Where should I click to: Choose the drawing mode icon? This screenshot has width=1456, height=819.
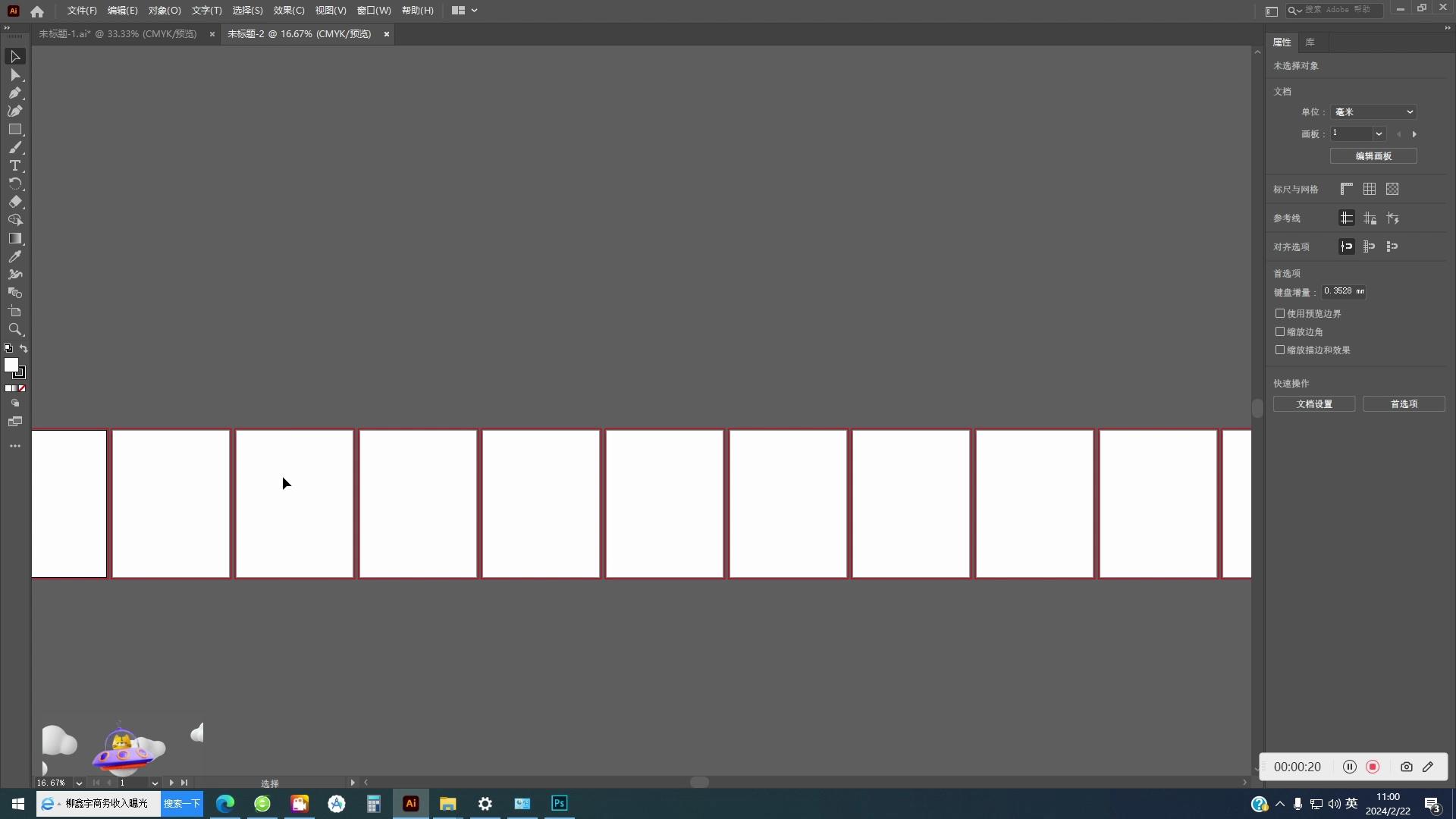click(x=14, y=404)
